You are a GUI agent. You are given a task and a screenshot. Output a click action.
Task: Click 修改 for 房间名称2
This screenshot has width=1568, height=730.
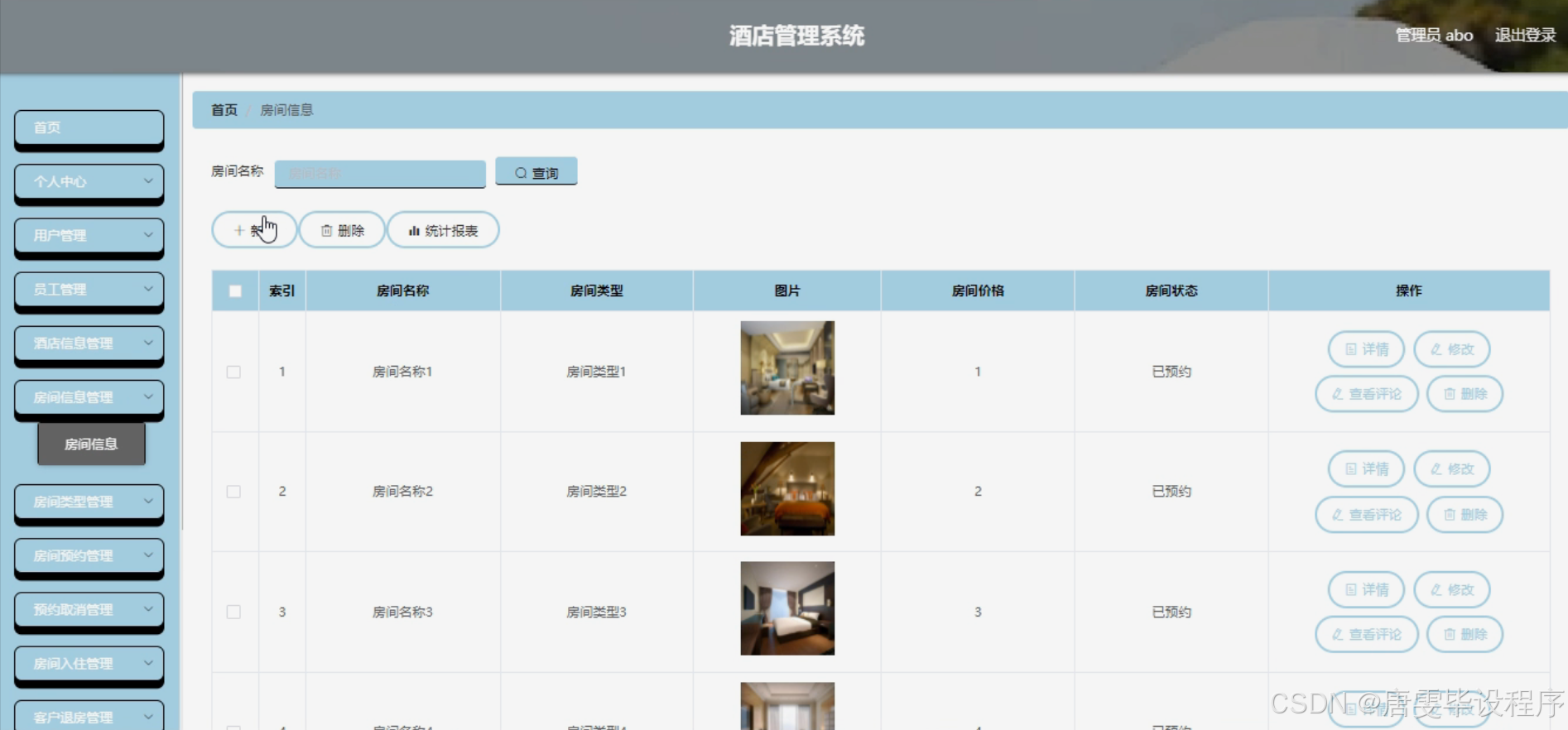[x=1452, y=469]
